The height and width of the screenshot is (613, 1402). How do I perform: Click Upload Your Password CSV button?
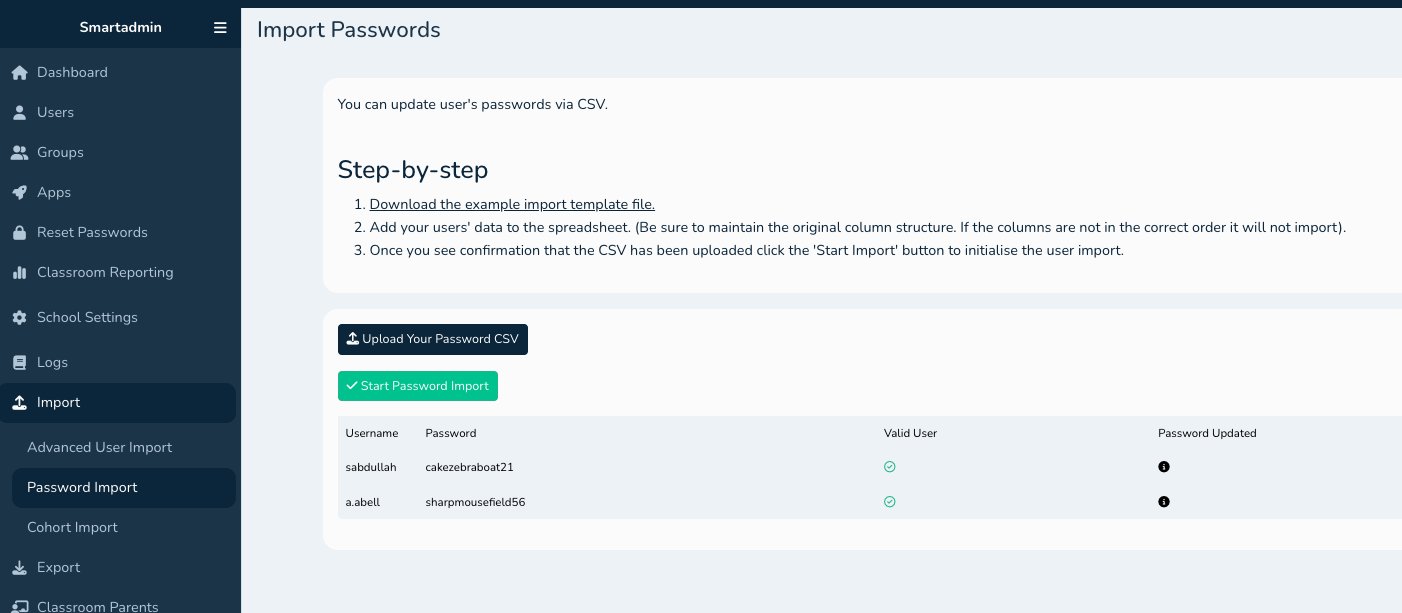[432, 339]
